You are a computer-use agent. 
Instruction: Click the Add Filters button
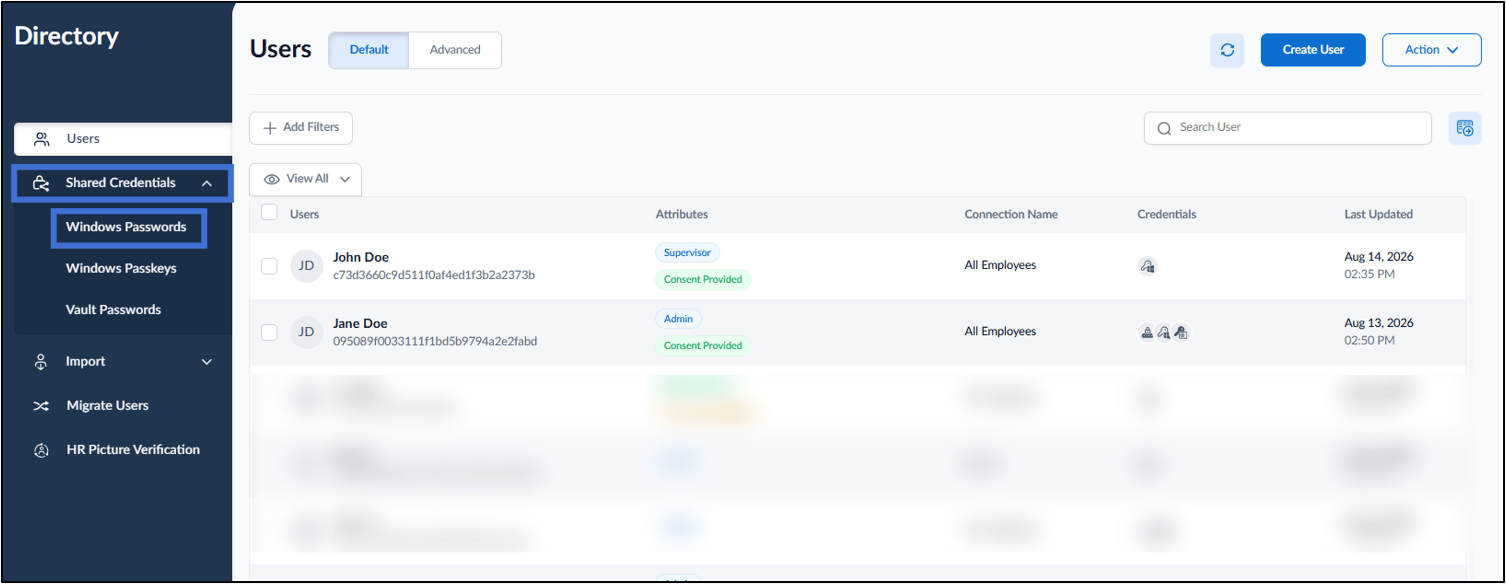[x=301, y=128]
